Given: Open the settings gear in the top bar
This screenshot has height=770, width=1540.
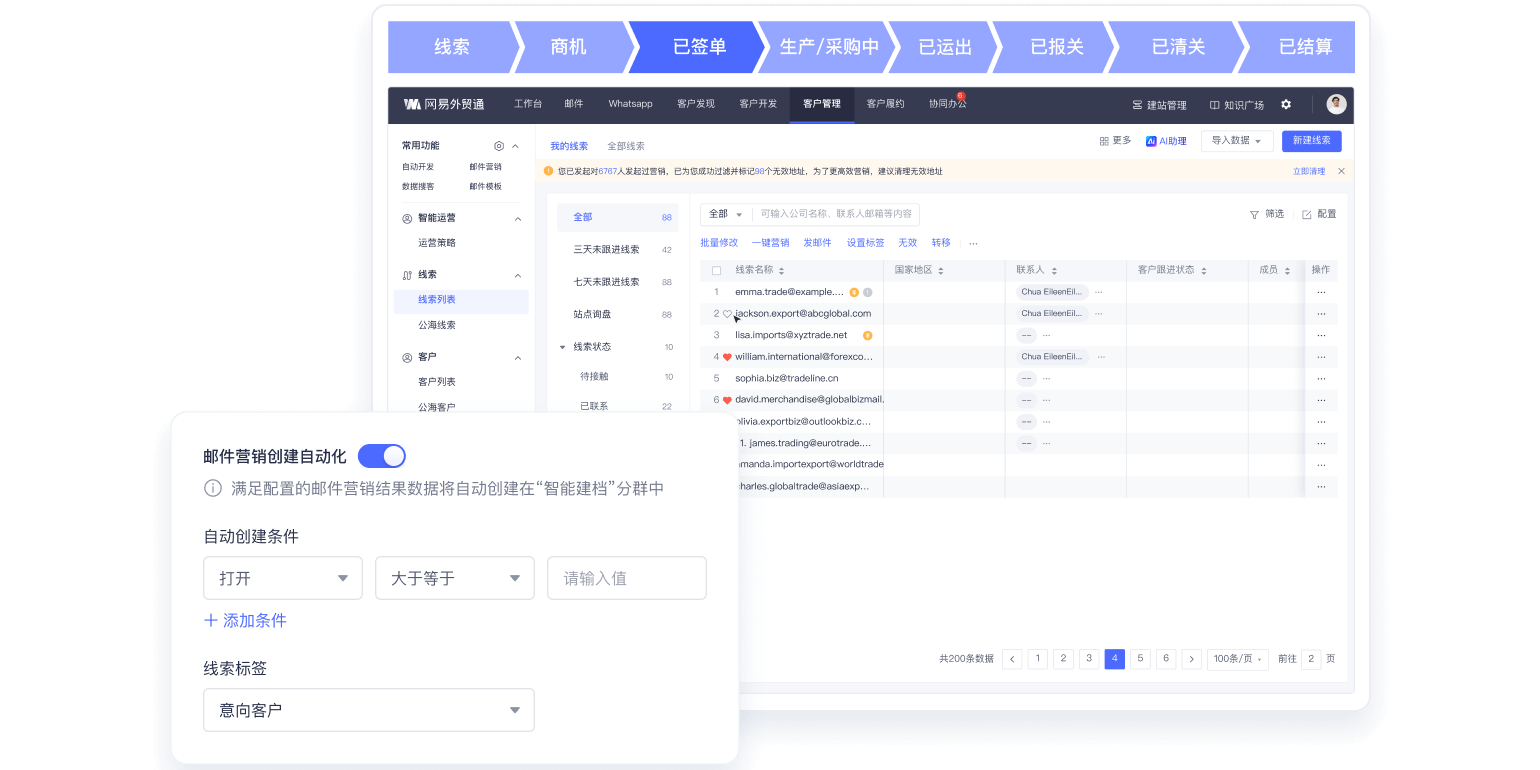Looking at the screenshot, I should (x=1287, y=104).
